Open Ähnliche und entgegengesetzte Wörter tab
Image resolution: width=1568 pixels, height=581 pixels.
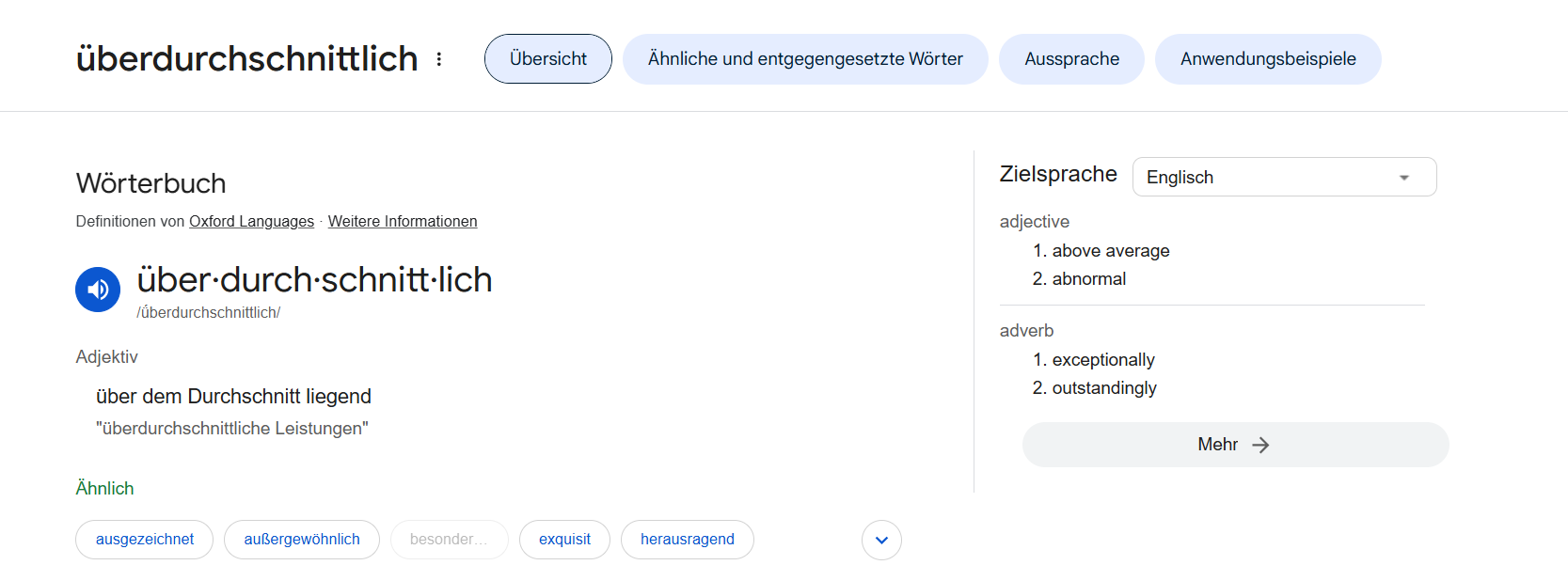click(805, 59)
